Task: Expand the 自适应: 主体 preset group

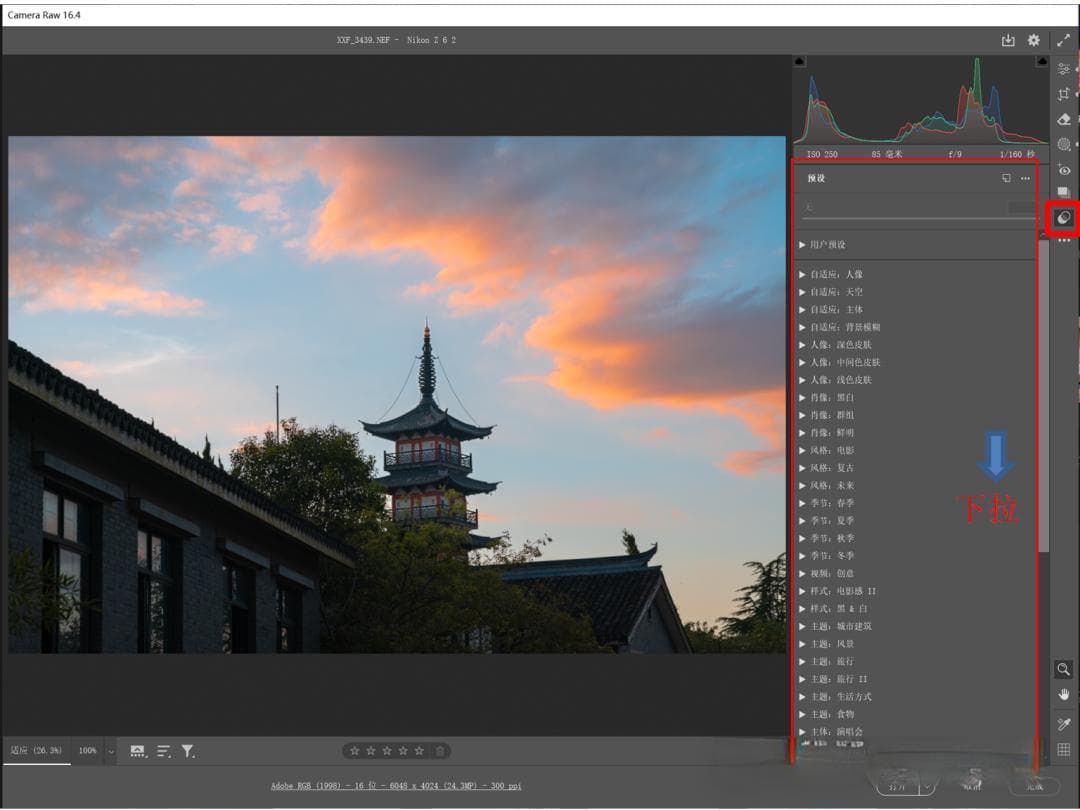Action: pyautogui.click(x=802, y=309)
